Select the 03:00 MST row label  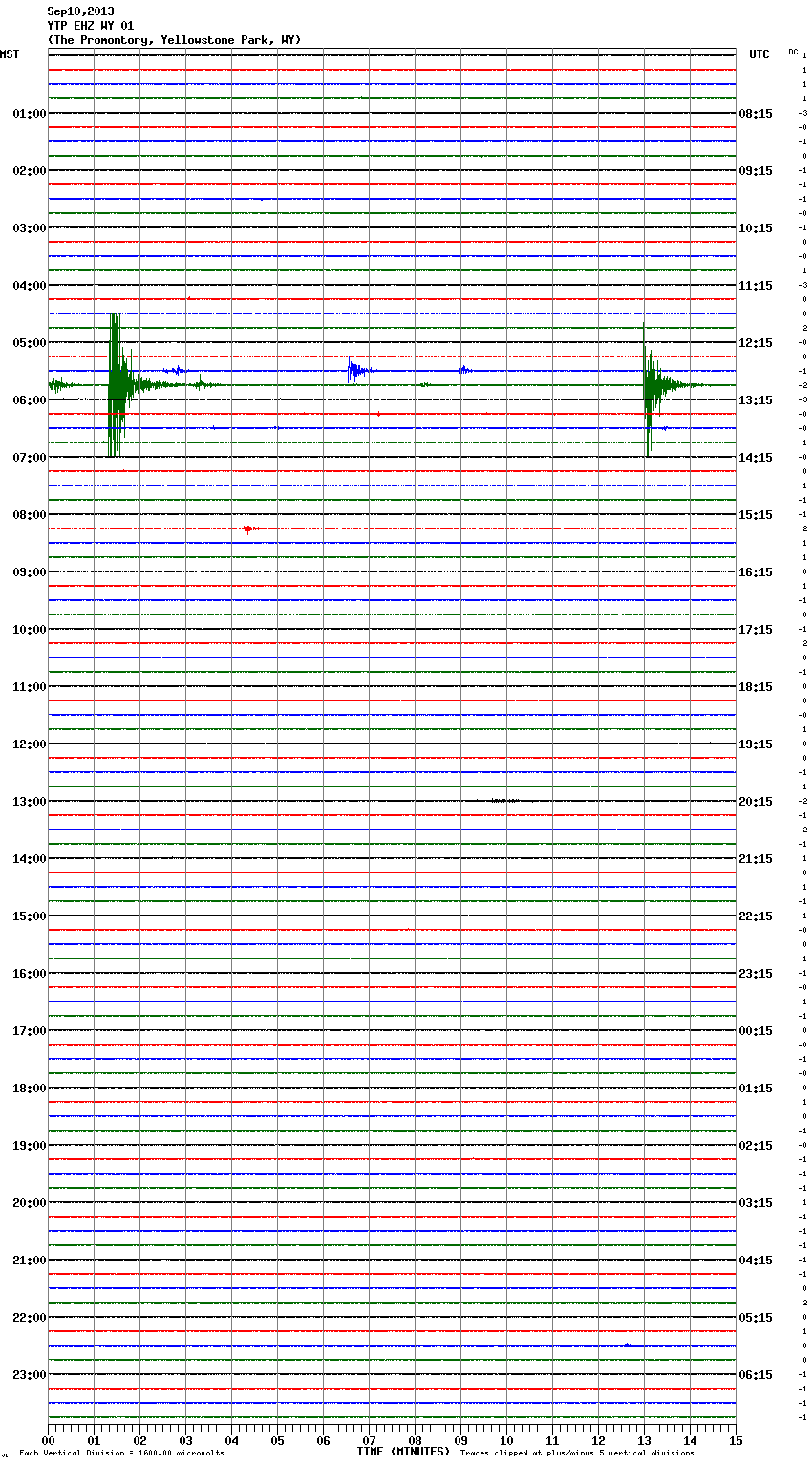click(x=30, y=228)
